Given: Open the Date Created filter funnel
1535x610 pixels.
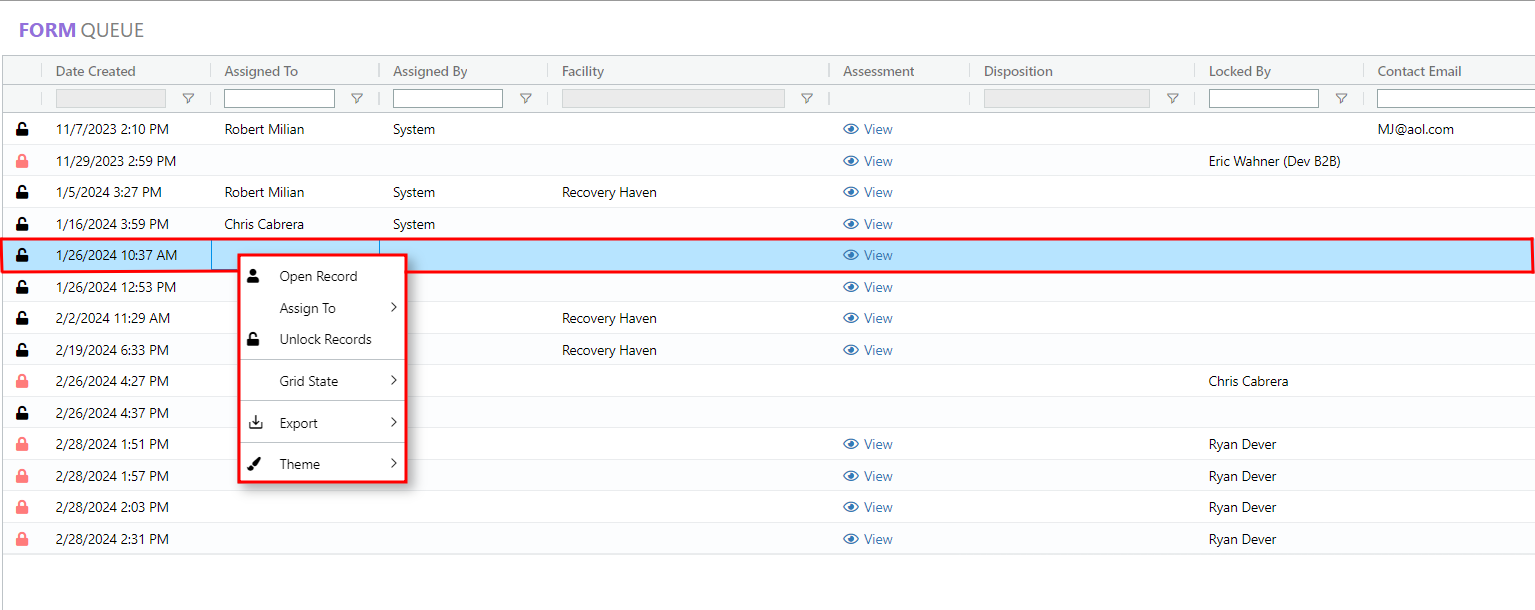Looking at the screenshot, I should click(x=188, y=98).
